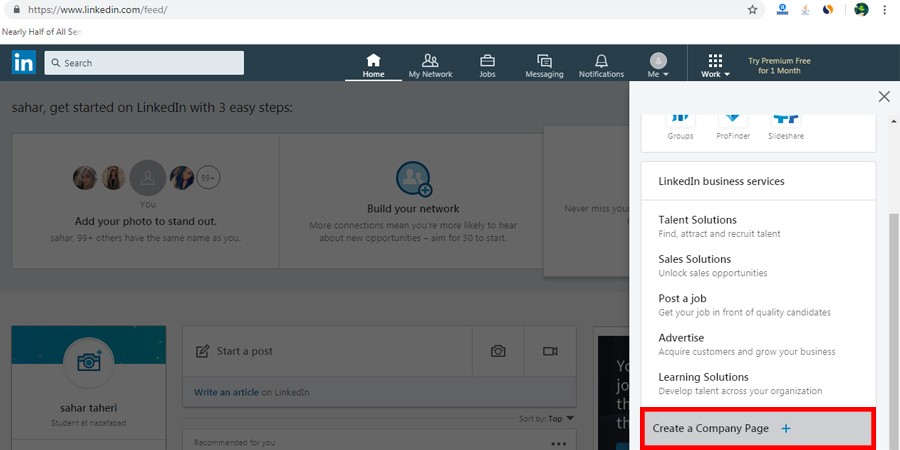The width and height of the screenshot is (900, 450).
Task: Click the plus icon beside Create a Company Page
Action: [786, 428]
